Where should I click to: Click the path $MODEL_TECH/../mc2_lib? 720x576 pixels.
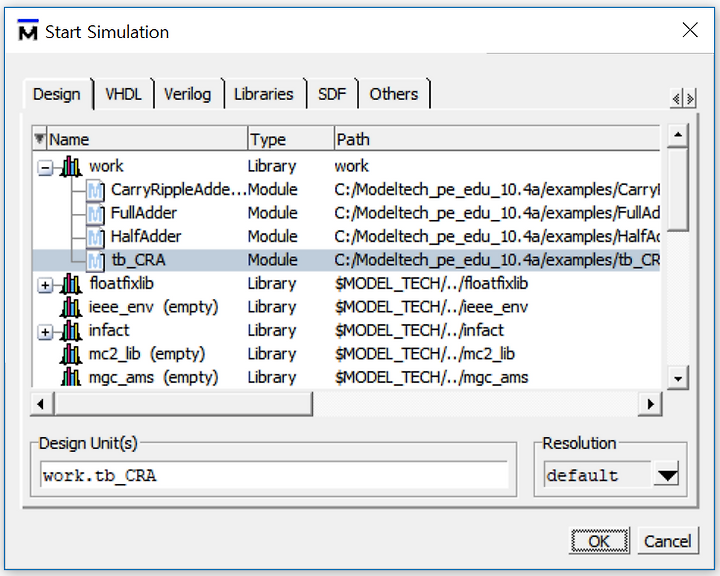pos(425,354)
